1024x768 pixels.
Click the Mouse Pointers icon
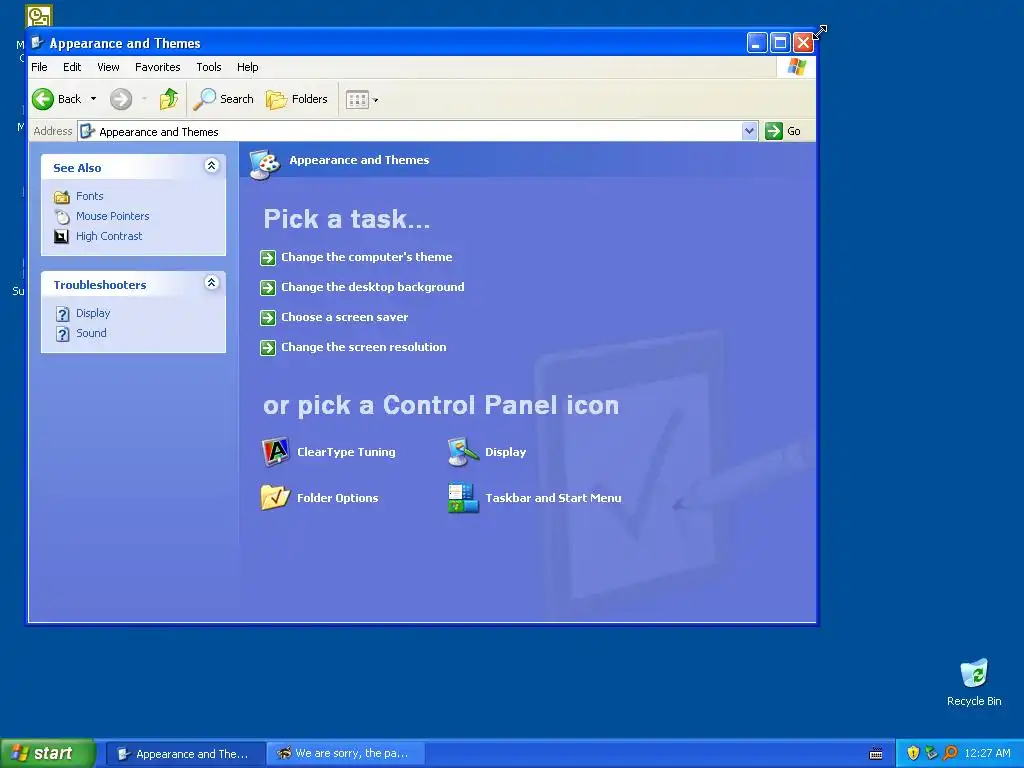pos(62,217)
